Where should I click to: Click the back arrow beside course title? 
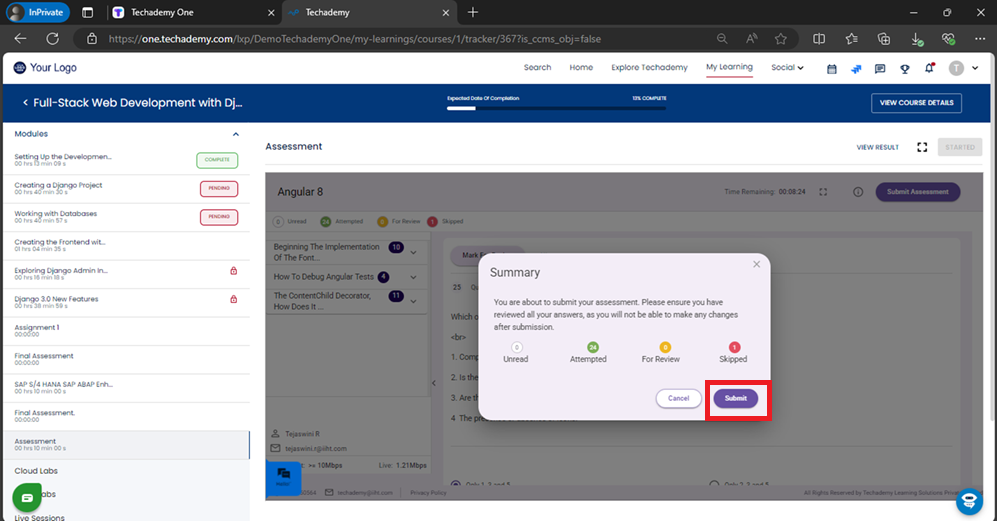pyautogui.click(x=25, y=103)
